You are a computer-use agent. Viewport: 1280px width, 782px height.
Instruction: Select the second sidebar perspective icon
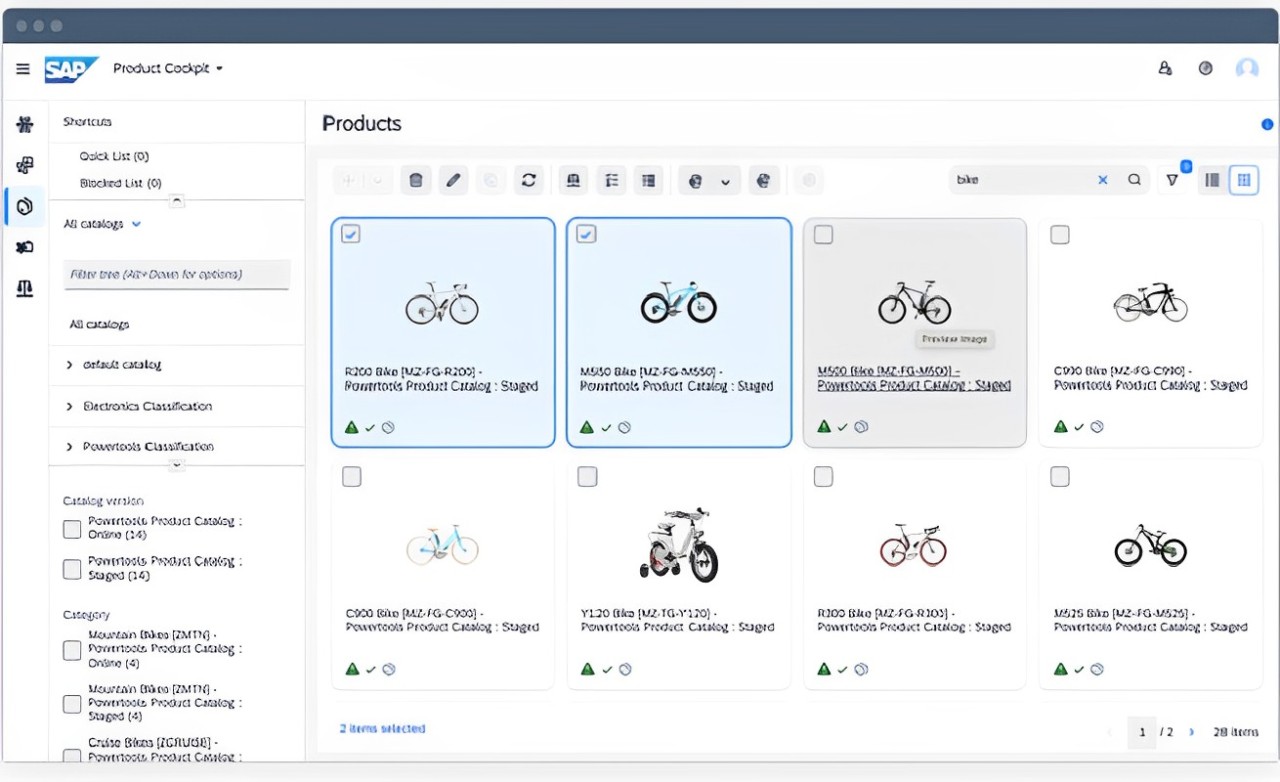[25, 166]
